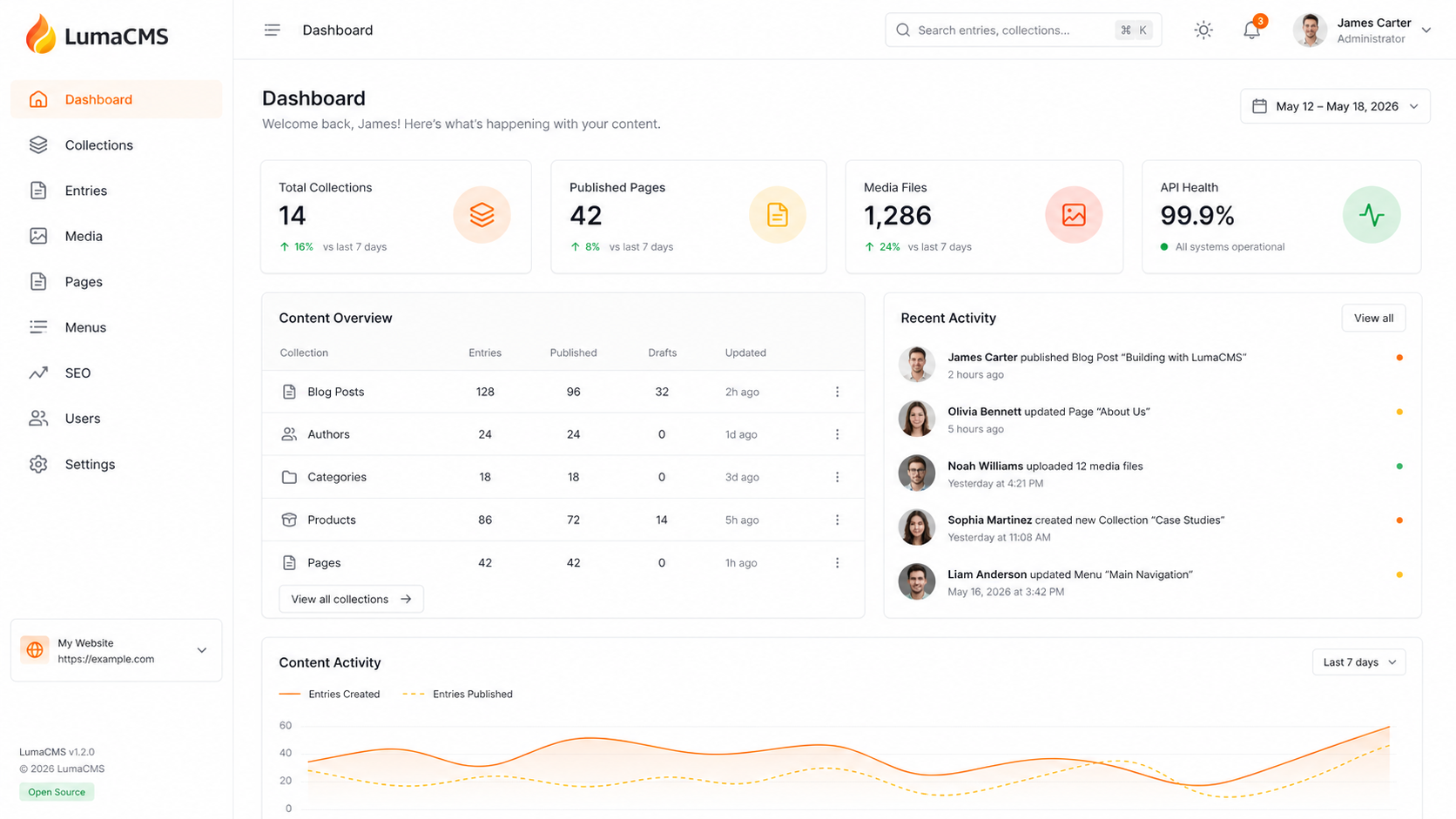The width and height of the screenshot is (1456, 819).
Task: Click the Open Source badge
Action: [57, 792]
